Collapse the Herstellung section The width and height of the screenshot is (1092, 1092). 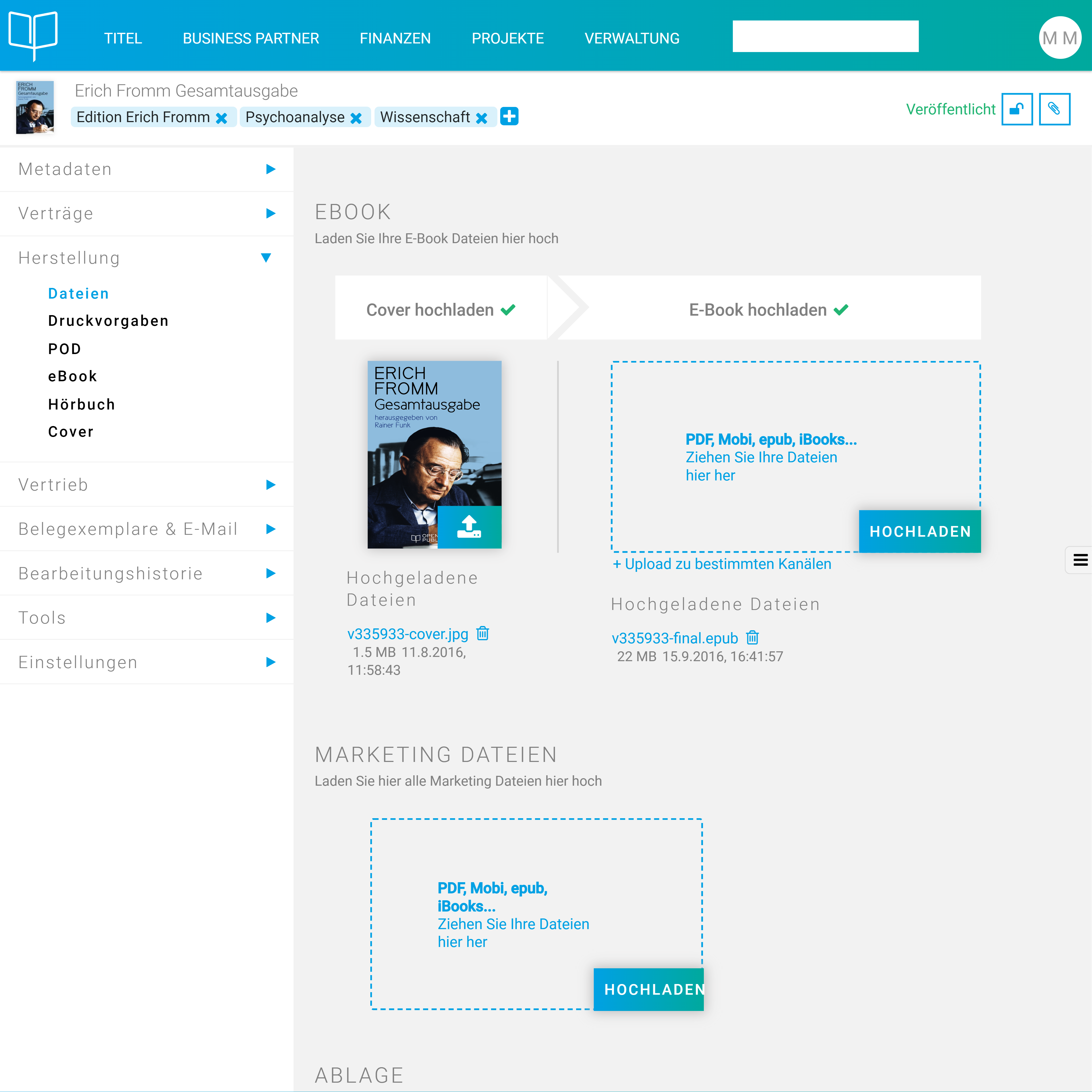(266, 258)
